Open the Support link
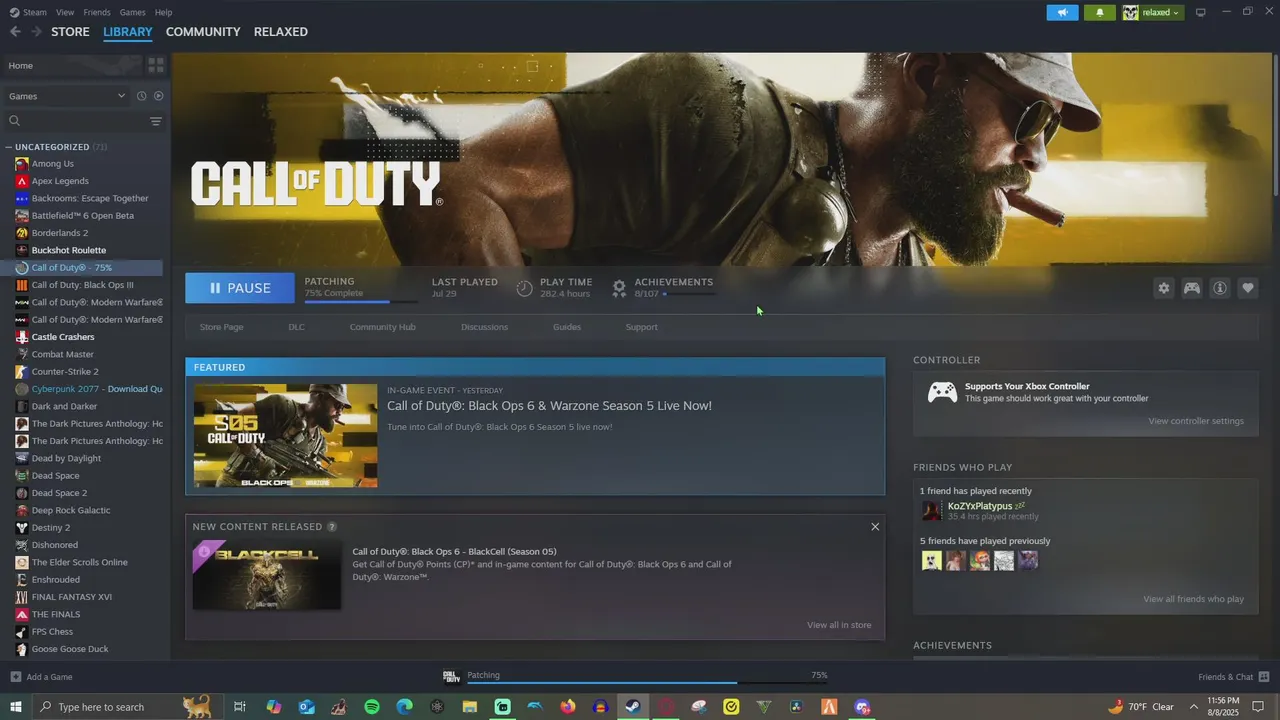The image size is (1280, 720). (x=642, y=327)
